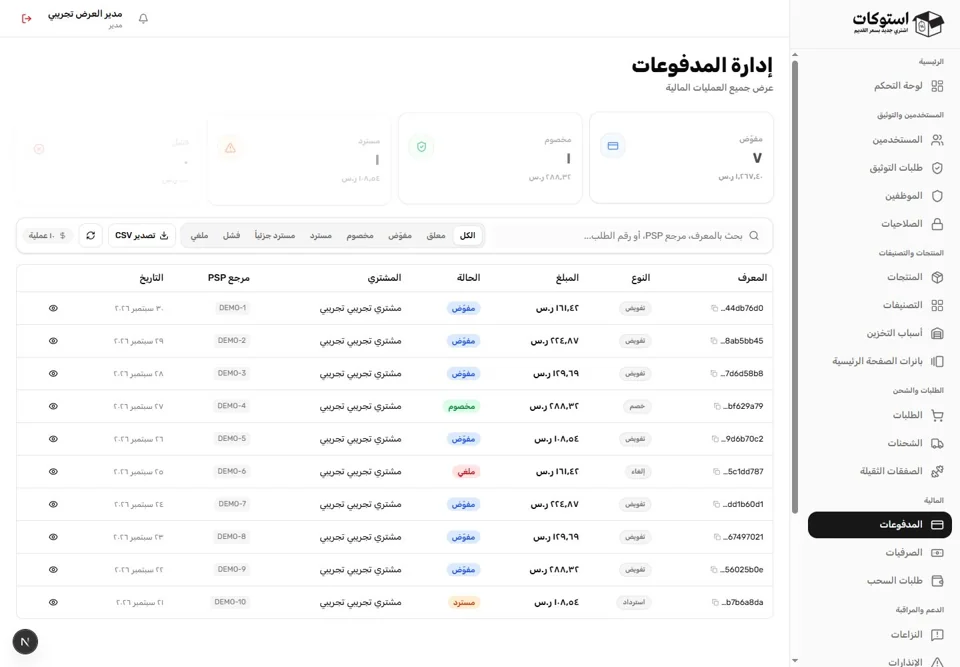Click the logout icon in the header
The width and height of the screenshot is (960, 667).
(26, 18)
